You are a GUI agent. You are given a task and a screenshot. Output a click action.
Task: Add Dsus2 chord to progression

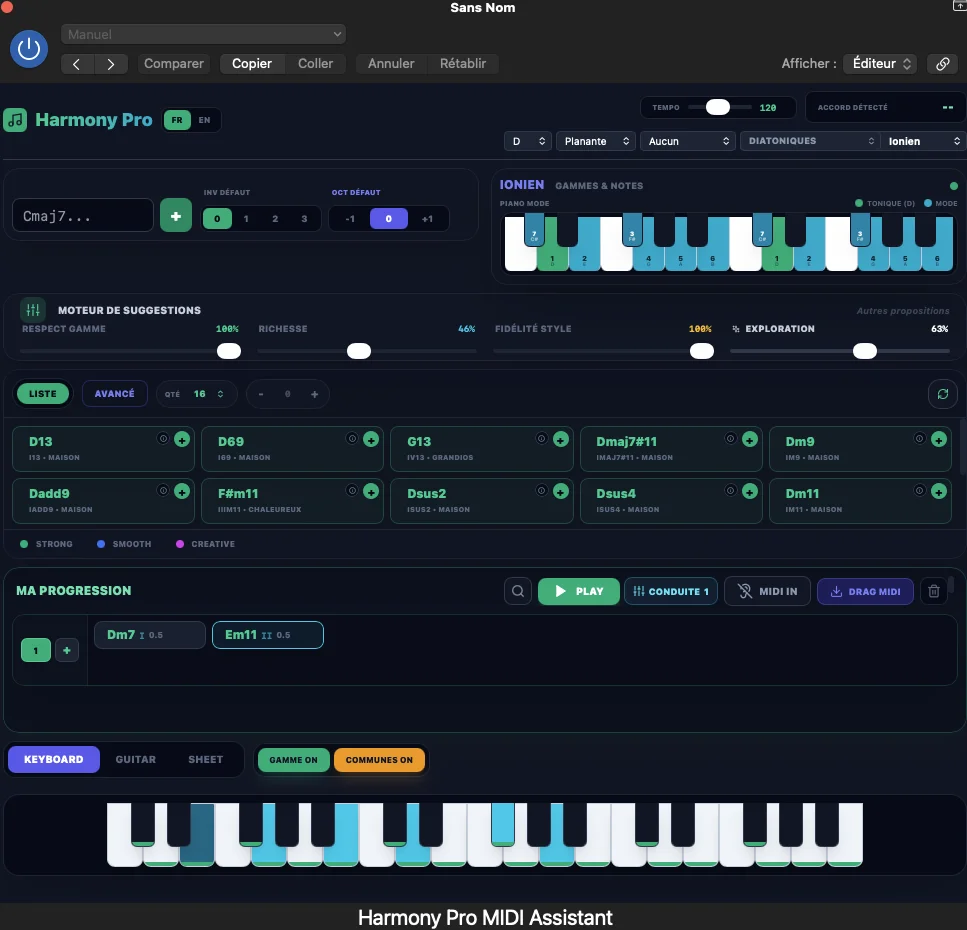coord(561,491)
